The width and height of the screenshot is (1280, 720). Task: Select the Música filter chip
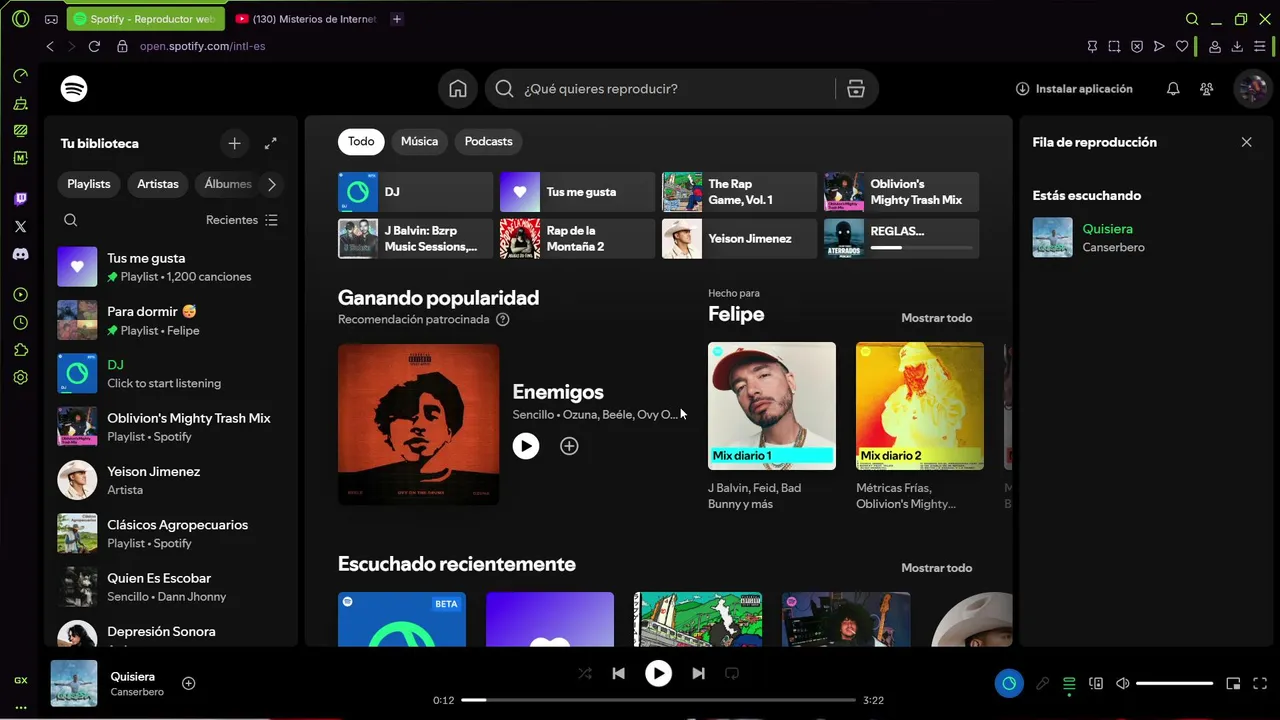(x=419, y=142)
